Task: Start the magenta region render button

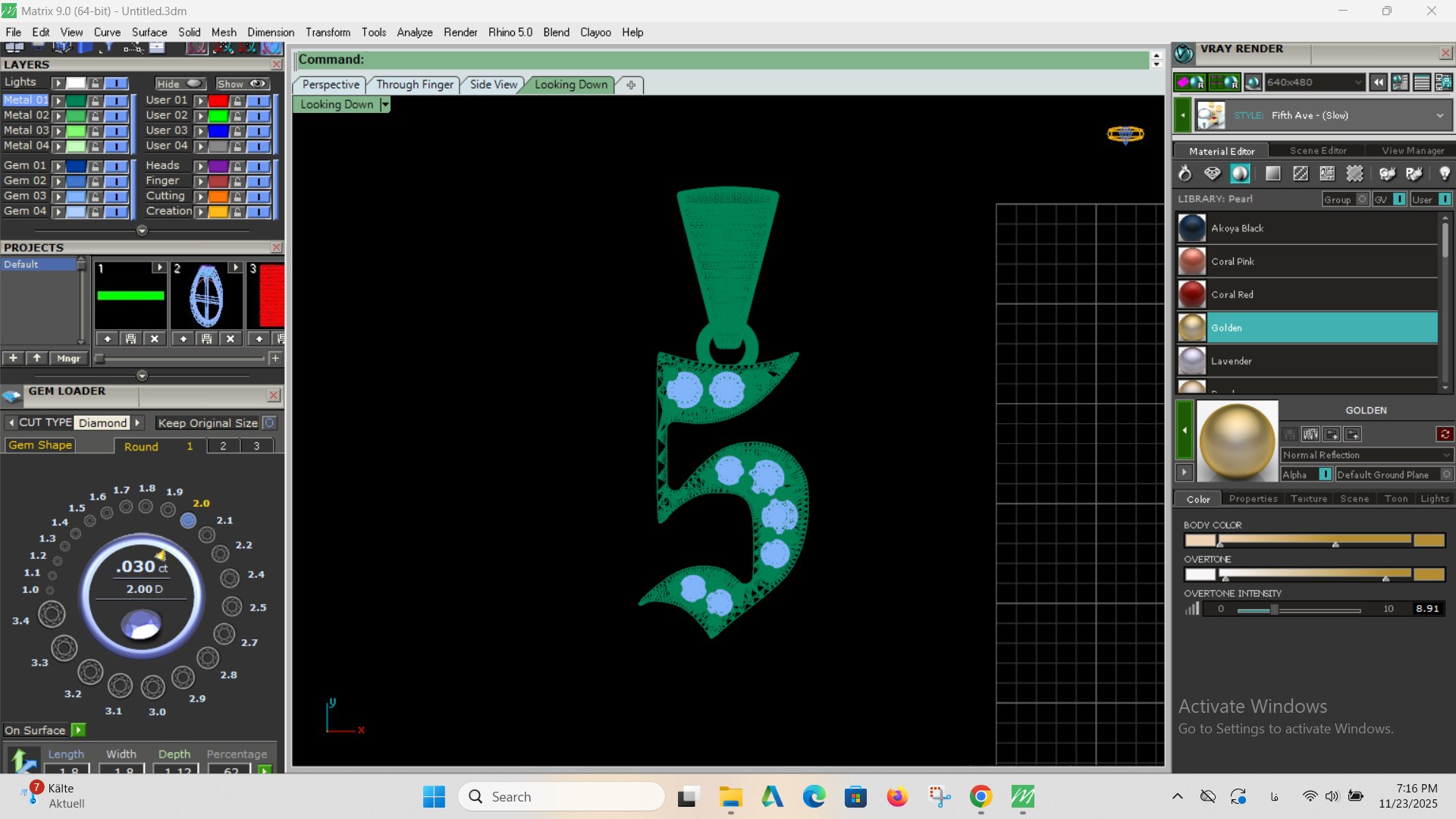Action: [1190, 82]
